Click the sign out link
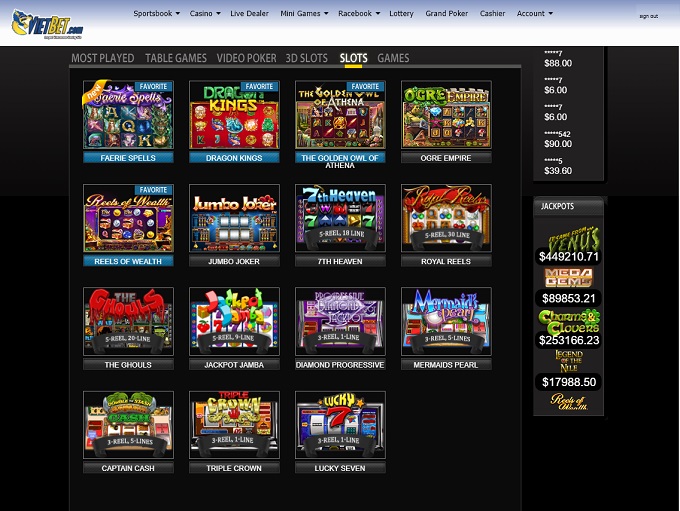 648,16
